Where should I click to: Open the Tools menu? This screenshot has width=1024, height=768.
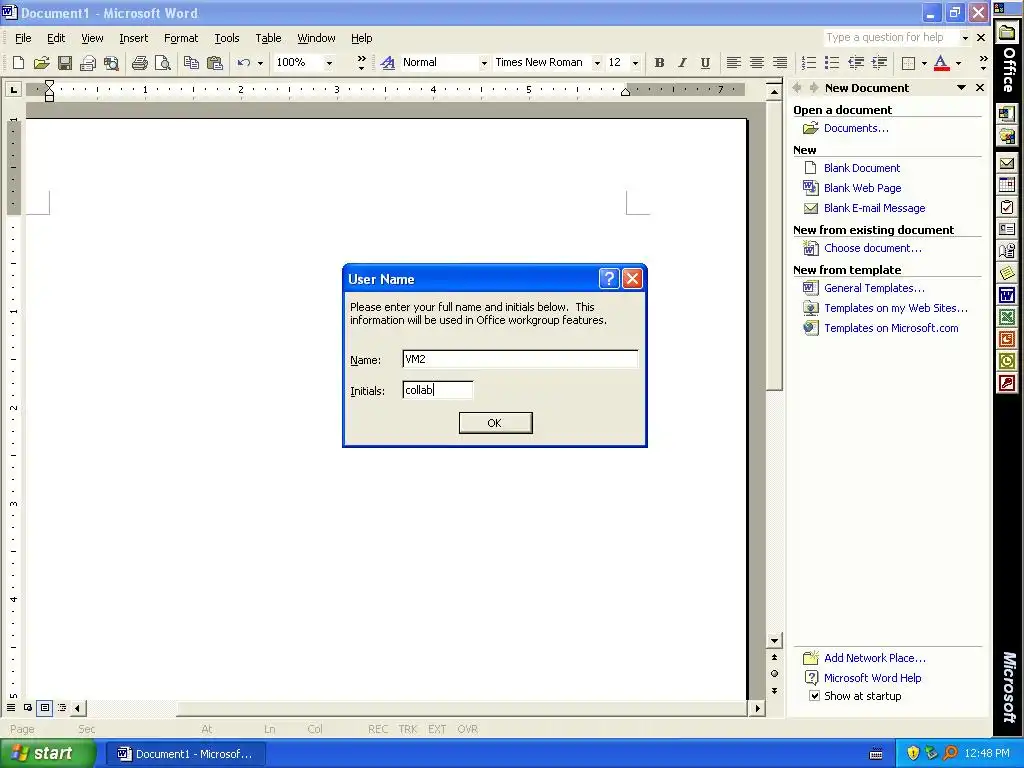click(x=227, y=38)
